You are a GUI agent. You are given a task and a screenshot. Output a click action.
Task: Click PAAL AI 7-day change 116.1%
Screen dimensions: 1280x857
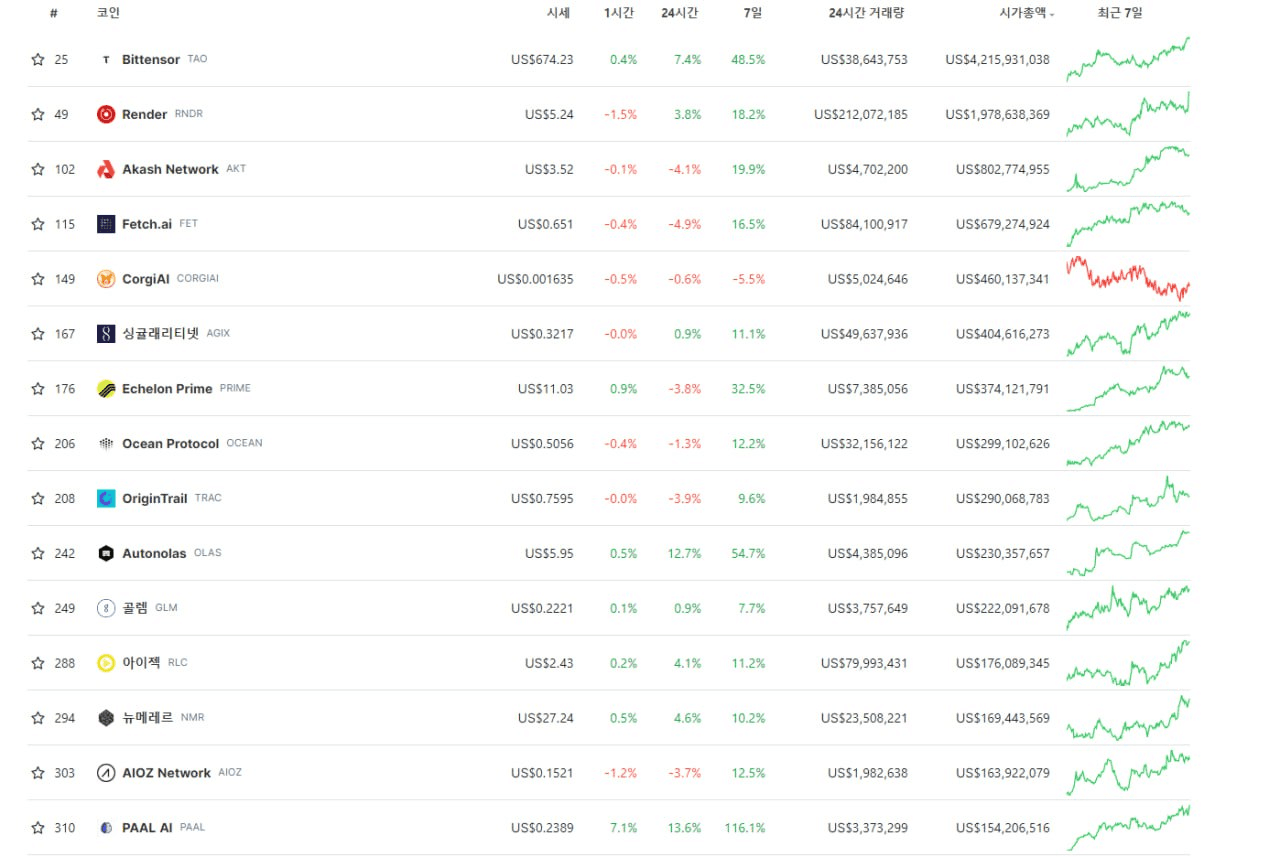click(745, 828)
